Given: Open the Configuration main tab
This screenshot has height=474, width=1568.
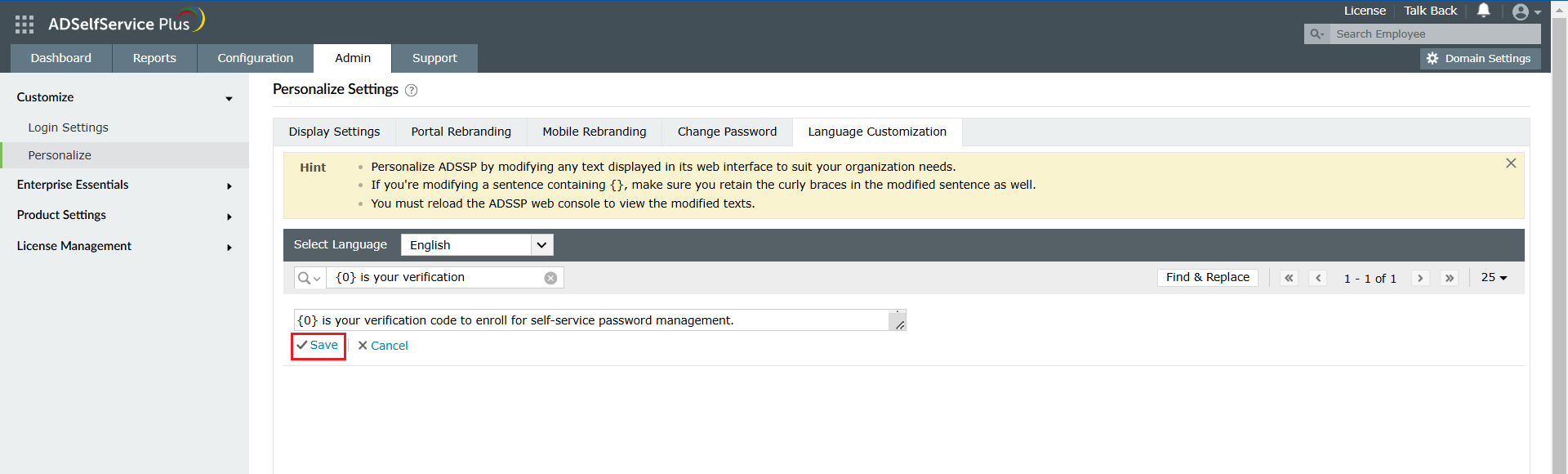Looking at the screenshot, I should tap(255, 58).
